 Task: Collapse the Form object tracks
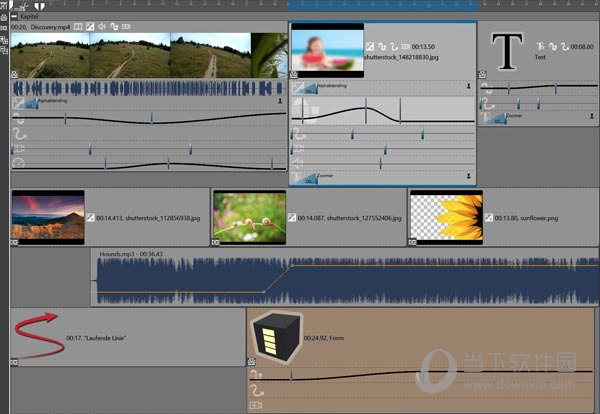click(253, 361)
